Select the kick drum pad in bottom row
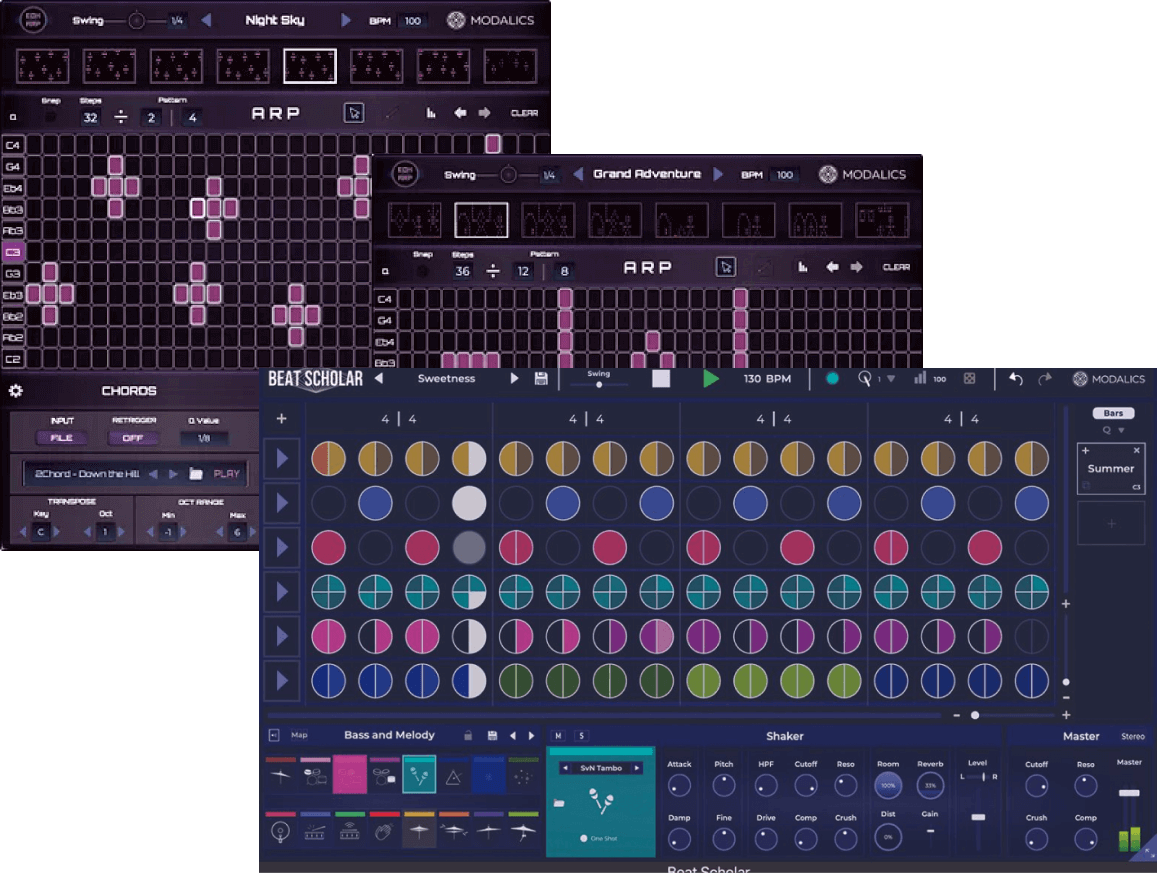This screenshot has width=1157, height=873. [x=280, y=831]
